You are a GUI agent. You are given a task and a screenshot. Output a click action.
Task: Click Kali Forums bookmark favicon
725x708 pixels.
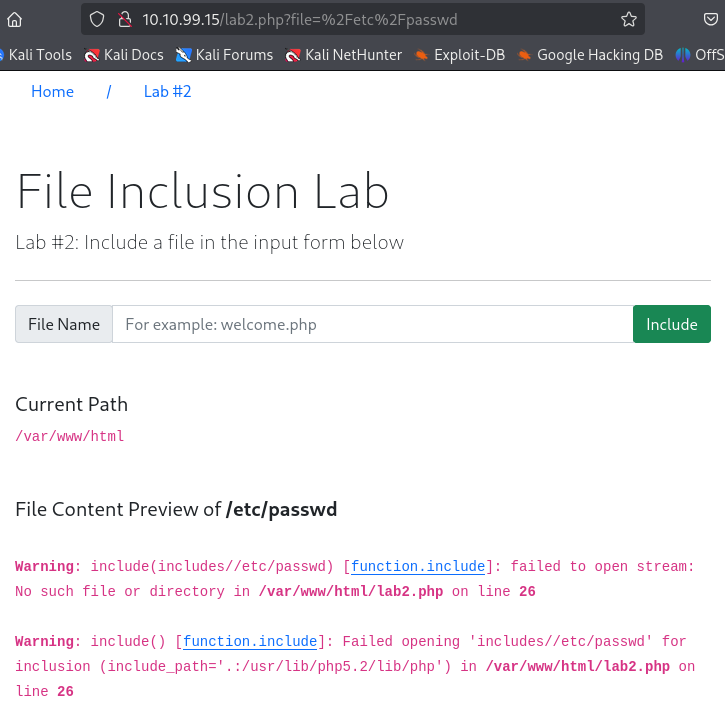pos(184,55)
